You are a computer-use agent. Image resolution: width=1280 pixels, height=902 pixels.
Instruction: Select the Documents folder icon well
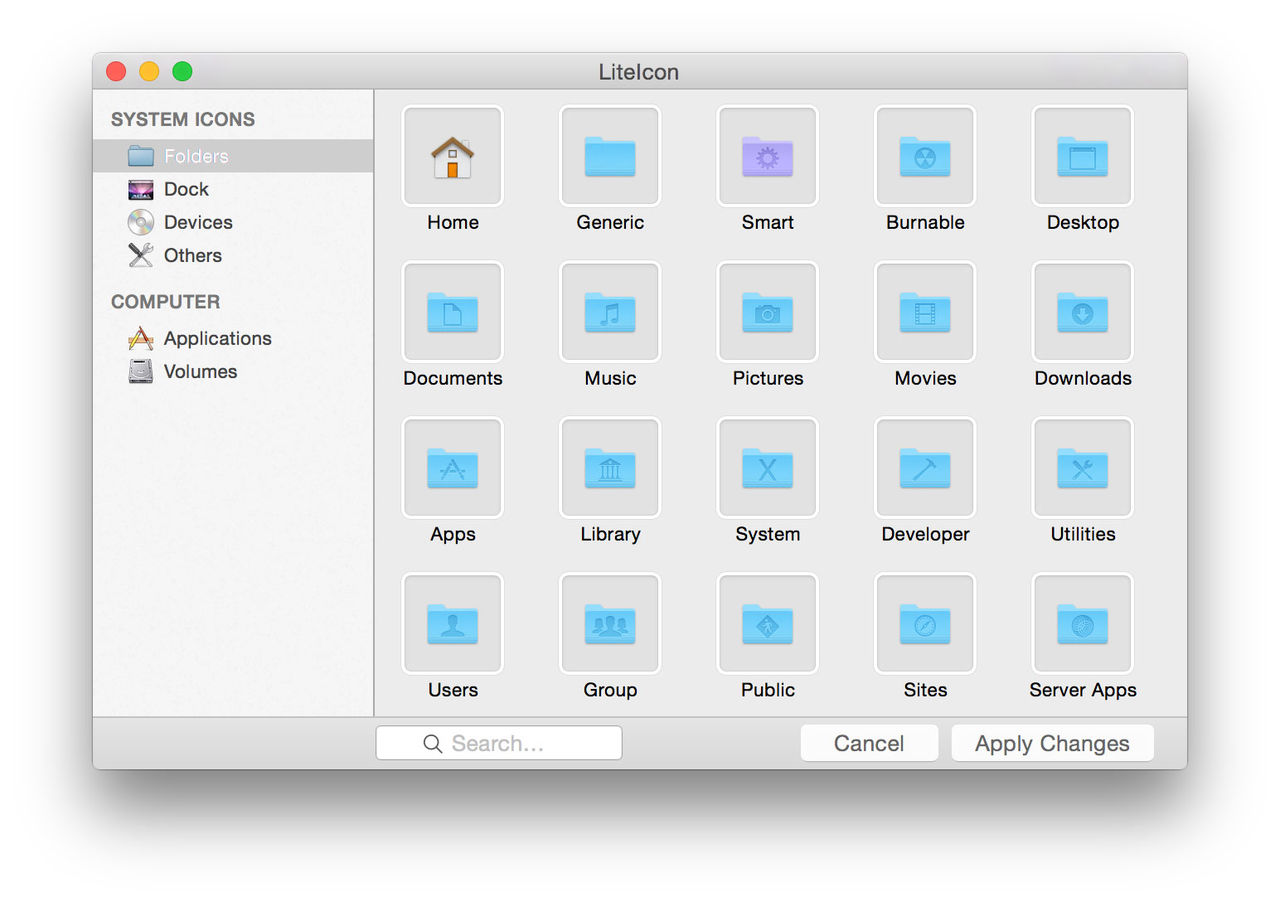pos(453,312)
